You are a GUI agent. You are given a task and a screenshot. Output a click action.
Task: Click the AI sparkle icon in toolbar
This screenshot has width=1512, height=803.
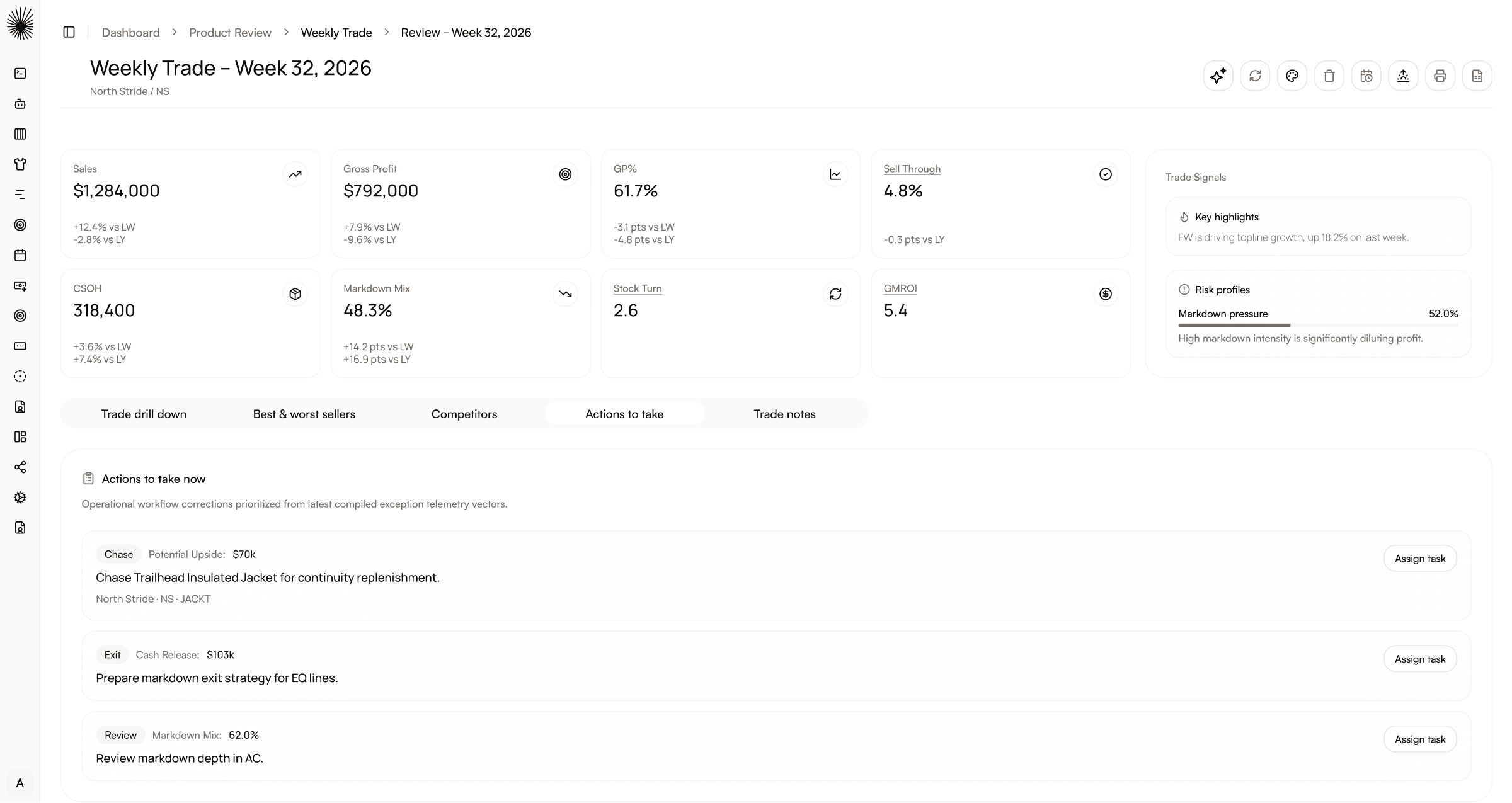1218,76
